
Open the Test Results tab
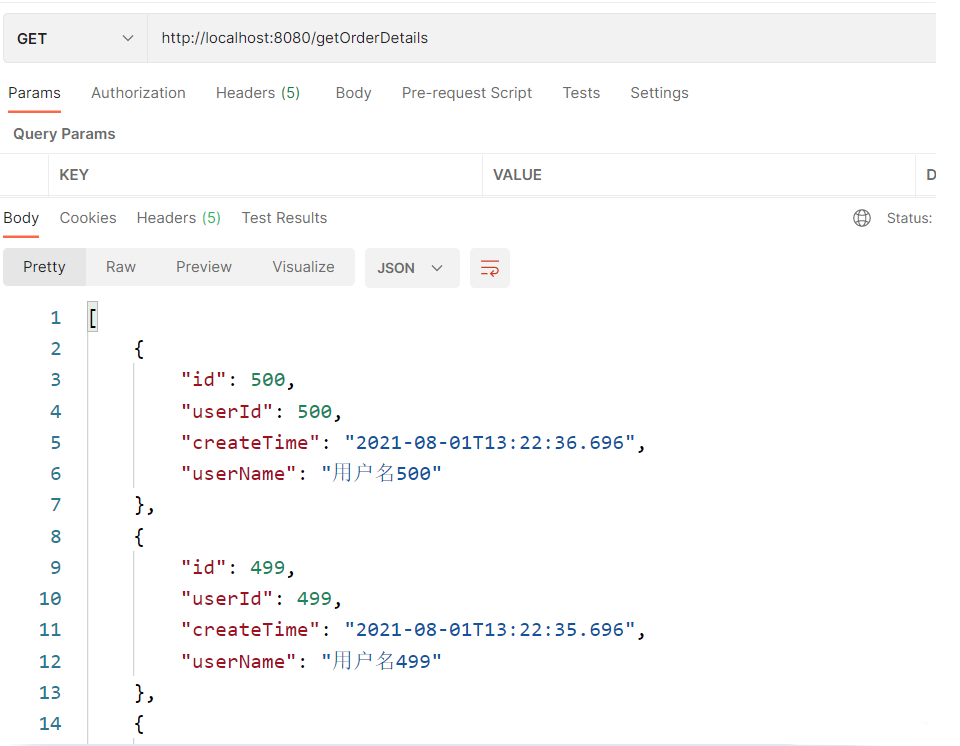point(284,218)
